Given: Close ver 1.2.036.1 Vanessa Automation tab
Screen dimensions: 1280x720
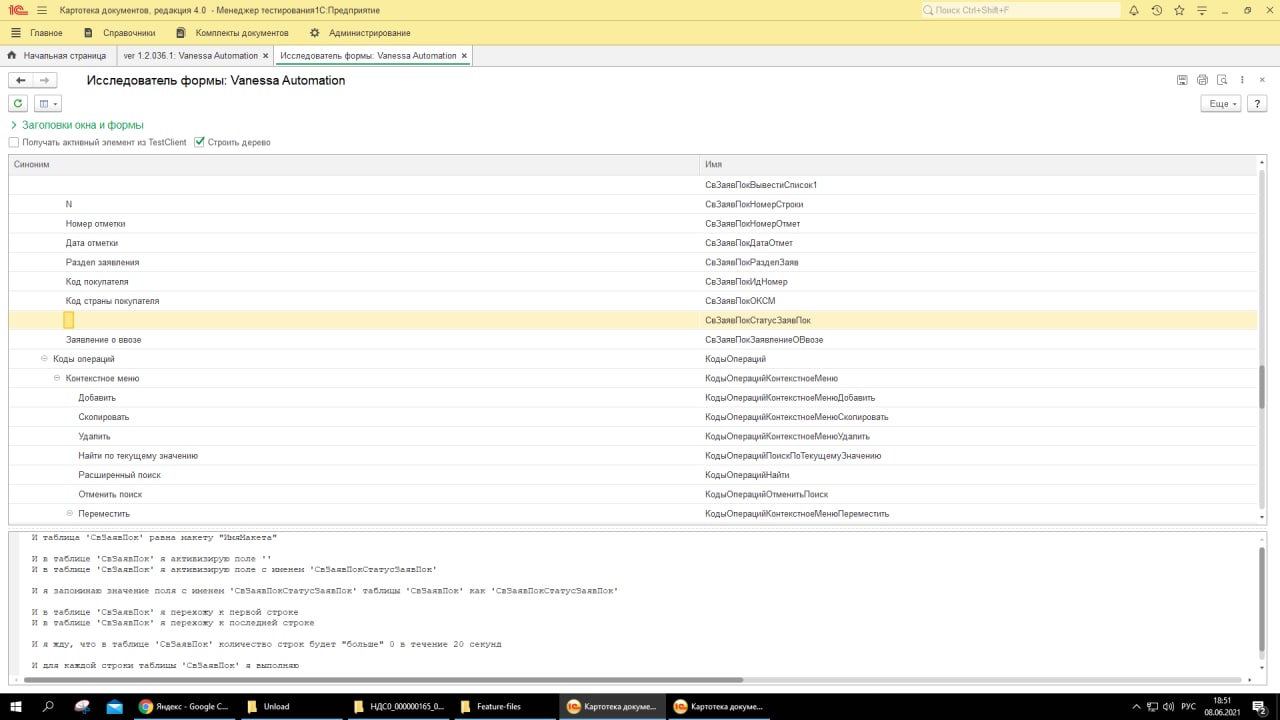Looking at the screenshot, I should click(x=265, y=56).
